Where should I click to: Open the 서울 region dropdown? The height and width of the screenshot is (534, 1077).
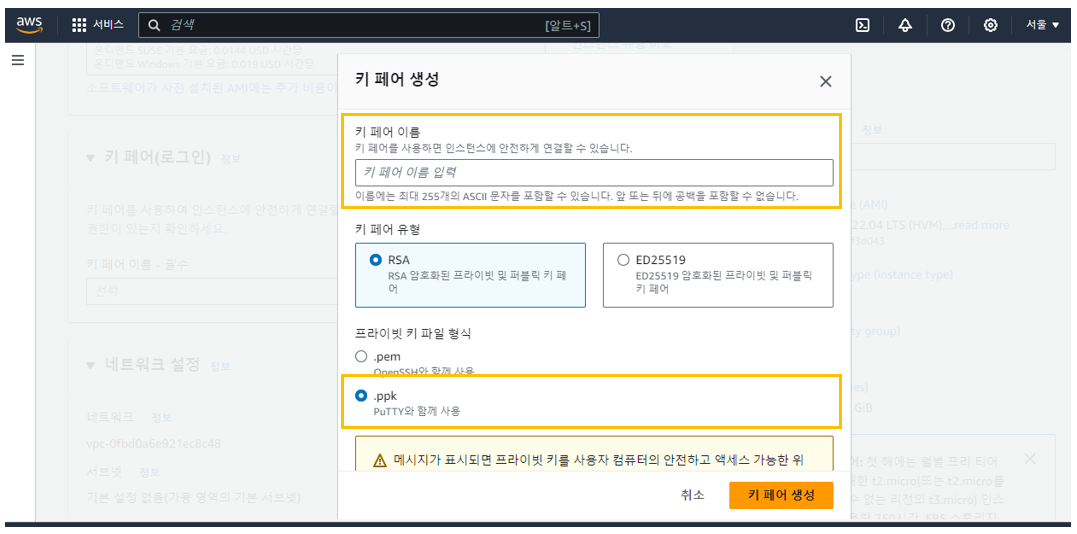click(x=1043, y=25)
